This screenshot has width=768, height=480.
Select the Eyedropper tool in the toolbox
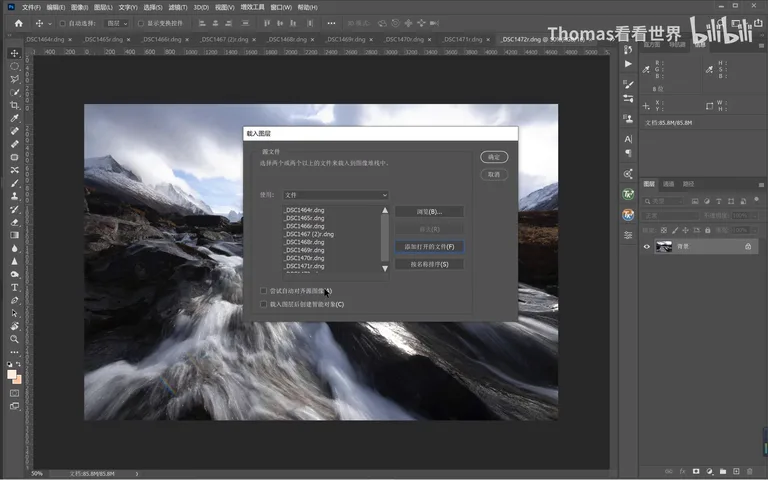tap(15, 119)
